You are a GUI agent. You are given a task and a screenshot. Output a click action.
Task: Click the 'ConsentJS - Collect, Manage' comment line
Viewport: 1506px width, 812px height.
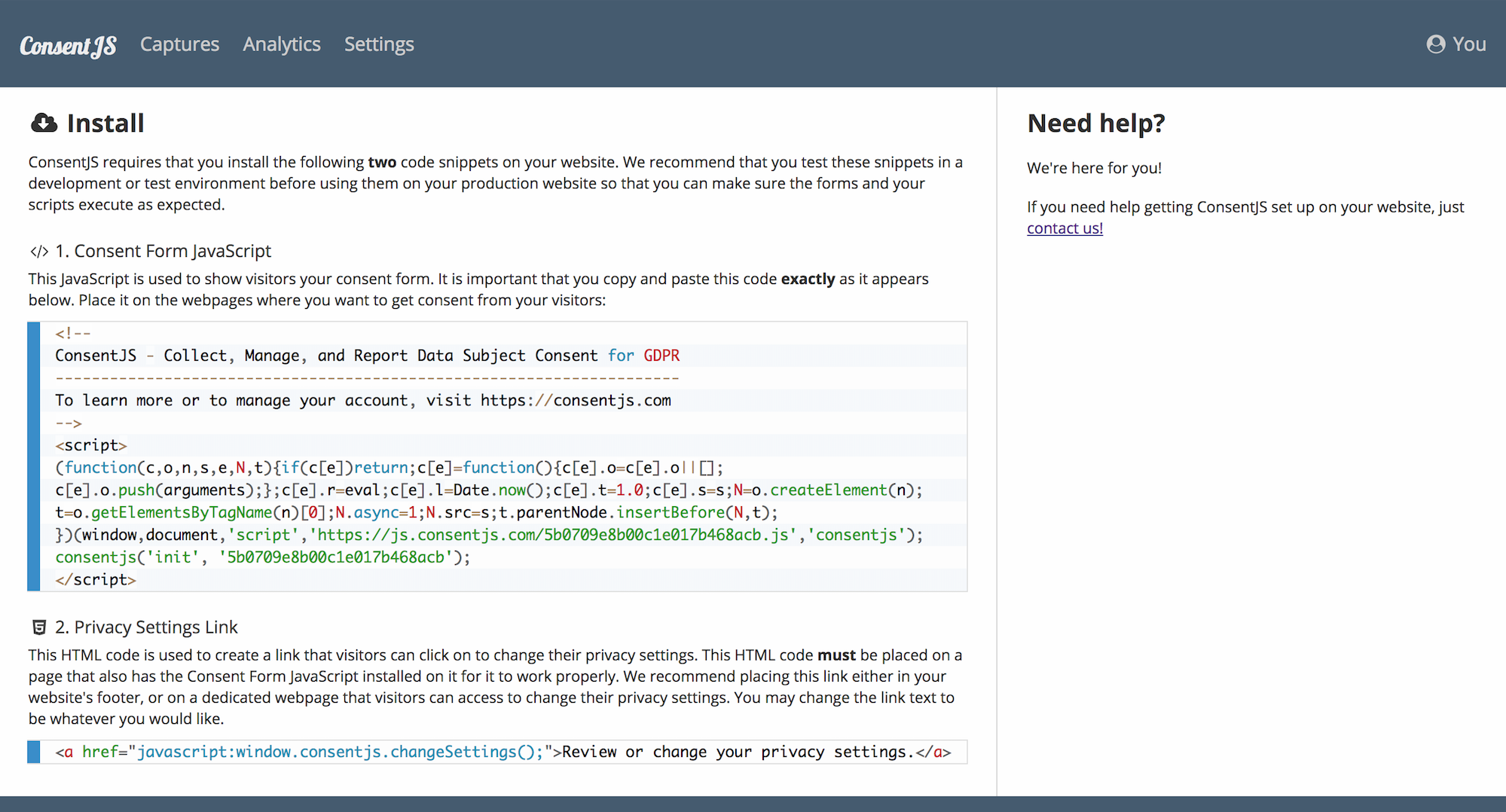point(368,356)
